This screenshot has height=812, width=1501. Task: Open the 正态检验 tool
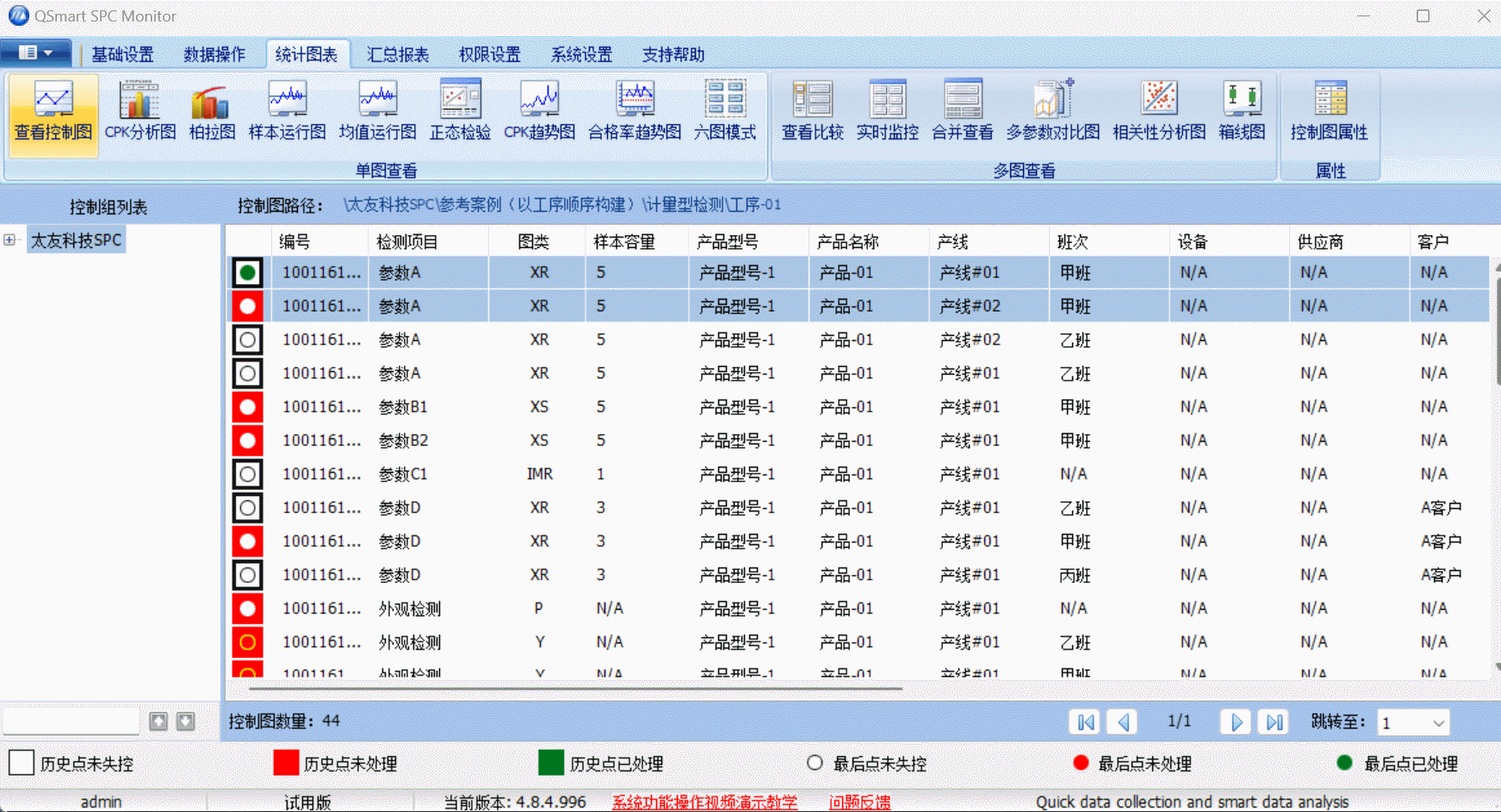point(460,110)
